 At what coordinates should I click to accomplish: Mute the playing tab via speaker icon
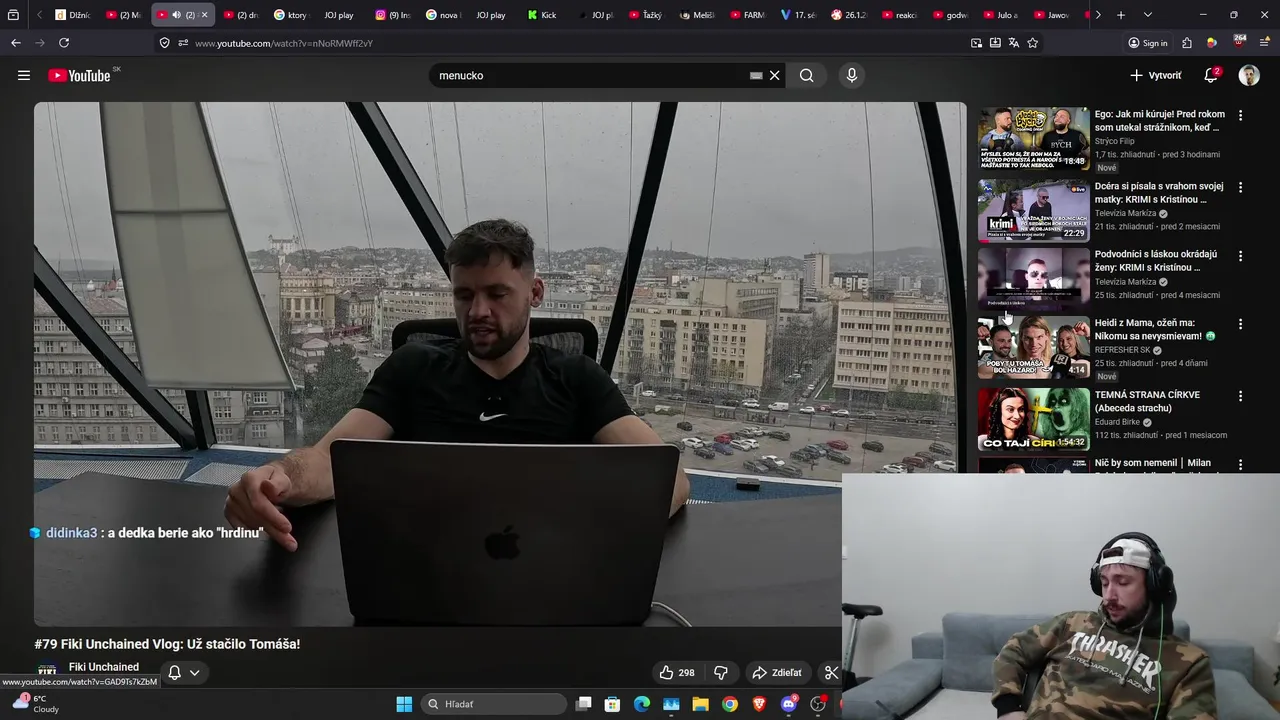click(x=176, y=15)
